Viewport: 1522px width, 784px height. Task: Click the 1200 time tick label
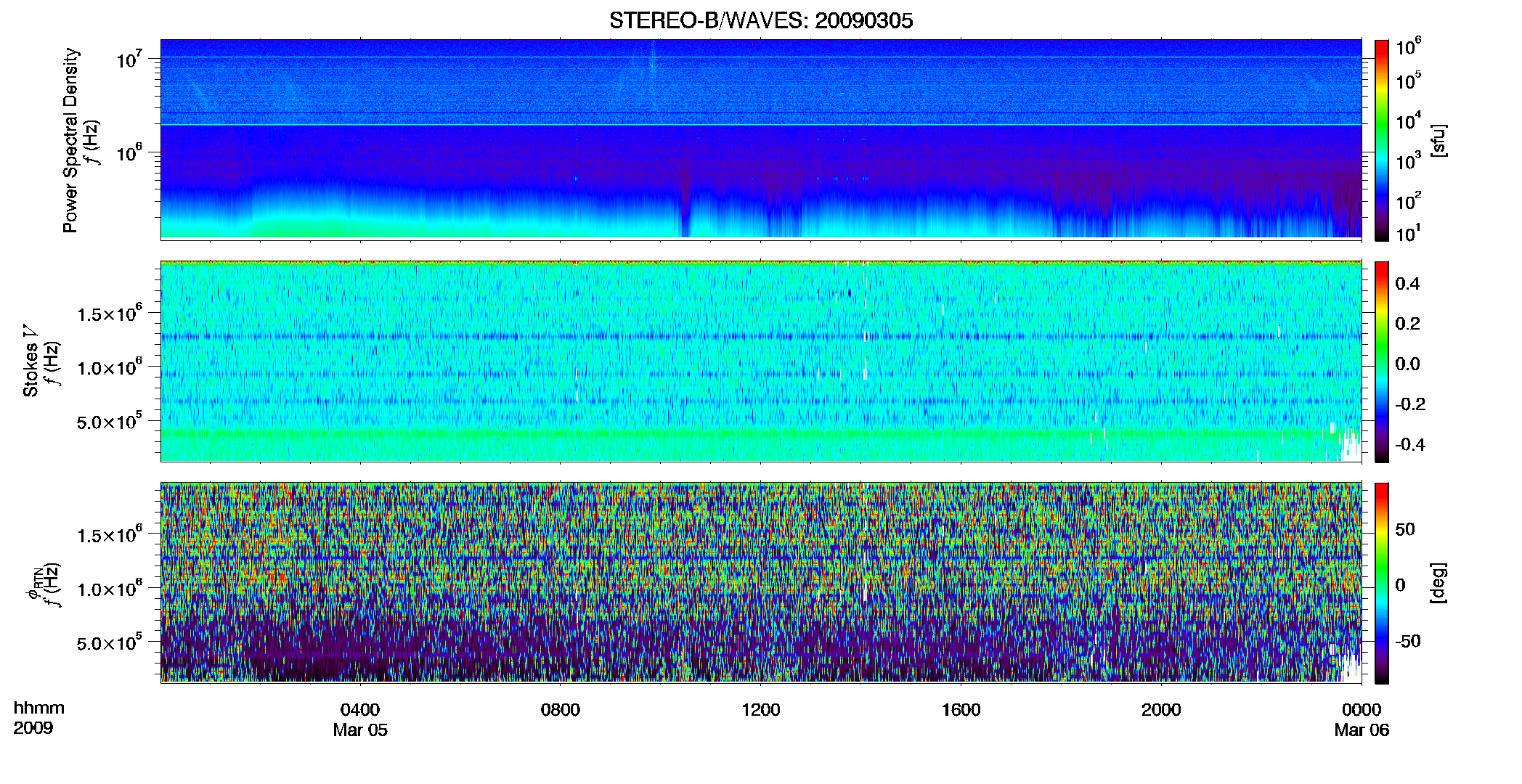pos(760,709)
